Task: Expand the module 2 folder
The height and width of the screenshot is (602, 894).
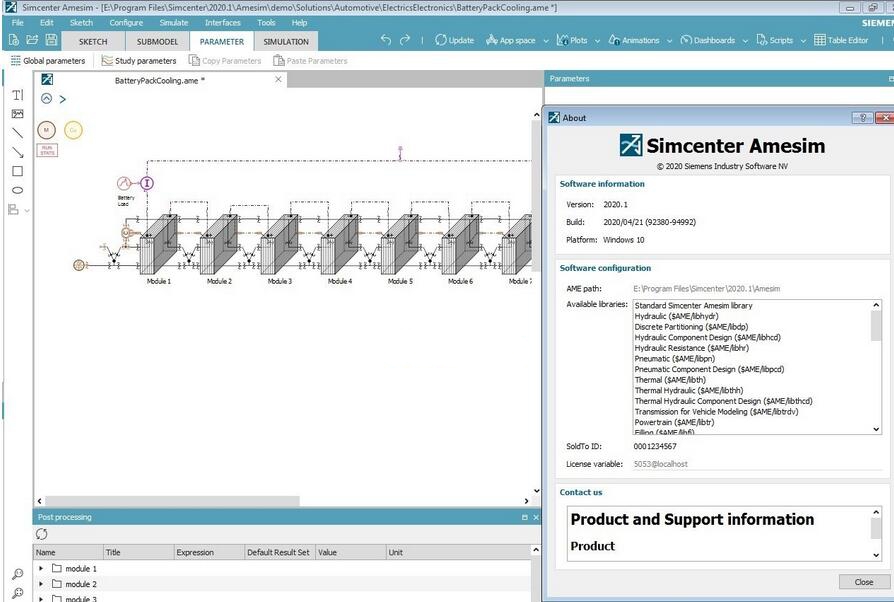Action: click(41, 584)
